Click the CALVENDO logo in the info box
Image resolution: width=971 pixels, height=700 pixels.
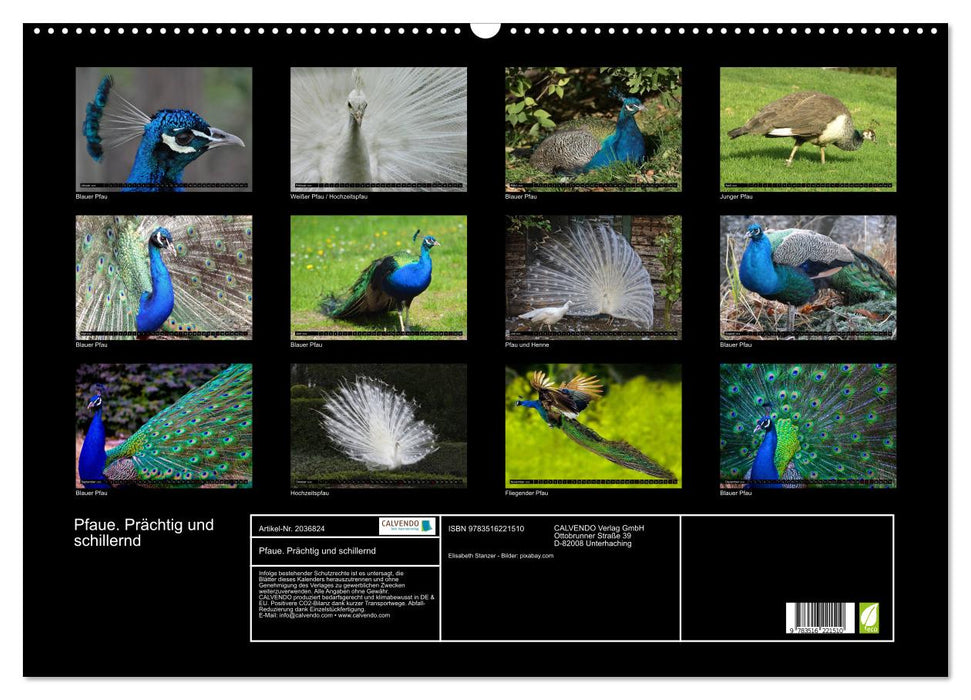coord(407,526)
